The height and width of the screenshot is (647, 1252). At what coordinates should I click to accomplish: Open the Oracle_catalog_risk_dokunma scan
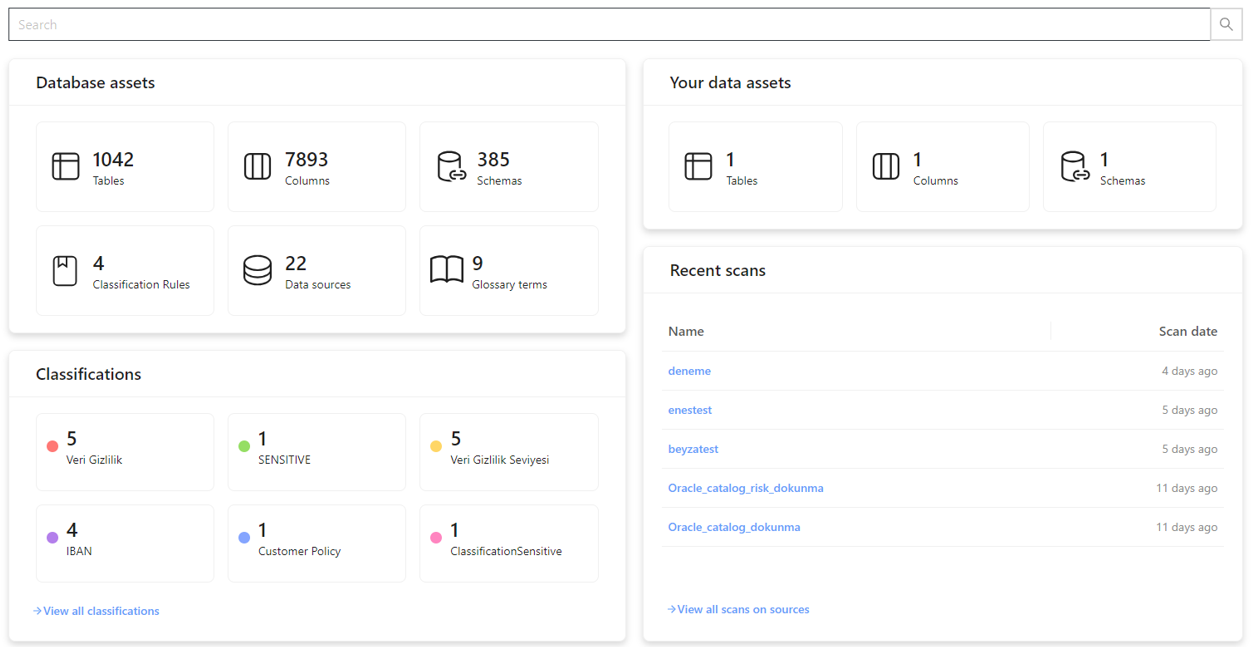[745, 488]
